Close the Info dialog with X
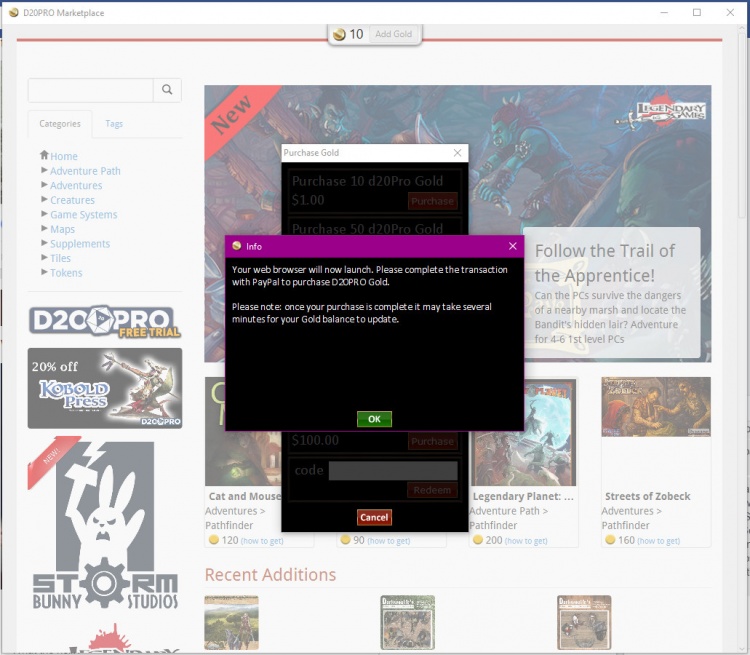Screen dimensions: 750x655 pyautogui.click(x=513, y=246)
